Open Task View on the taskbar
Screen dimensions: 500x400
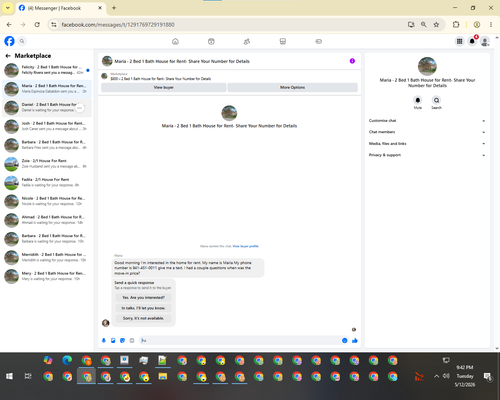tap(28, 376)
